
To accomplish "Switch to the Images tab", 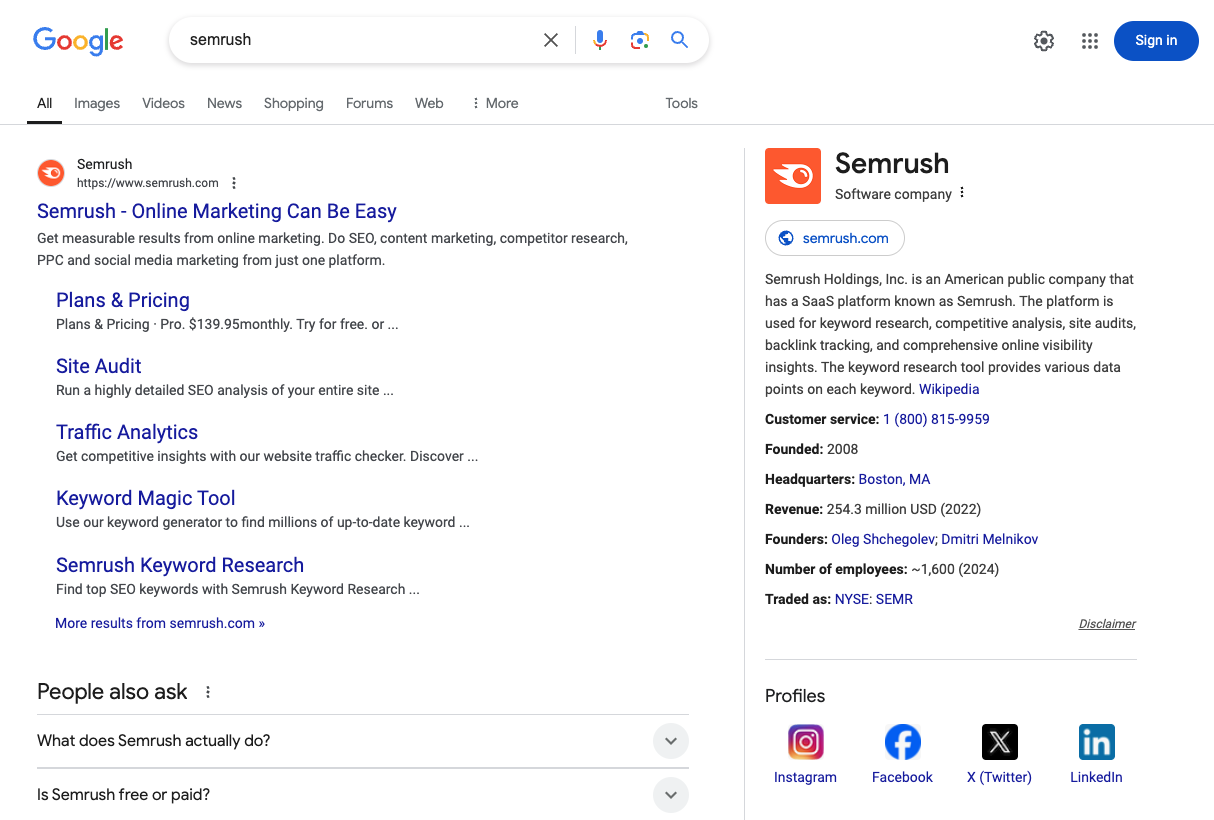I will pos(96,103).
